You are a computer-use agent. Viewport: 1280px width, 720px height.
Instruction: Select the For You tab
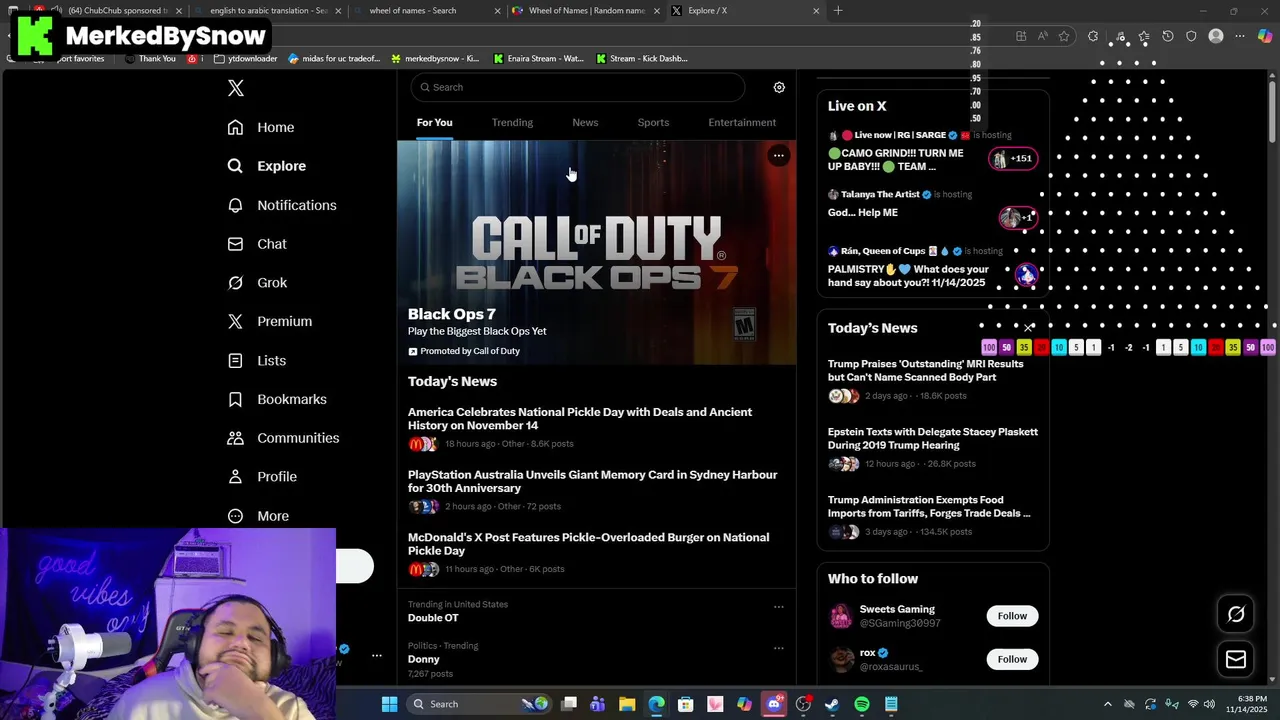pyautogui.click(x=434, y=122)
